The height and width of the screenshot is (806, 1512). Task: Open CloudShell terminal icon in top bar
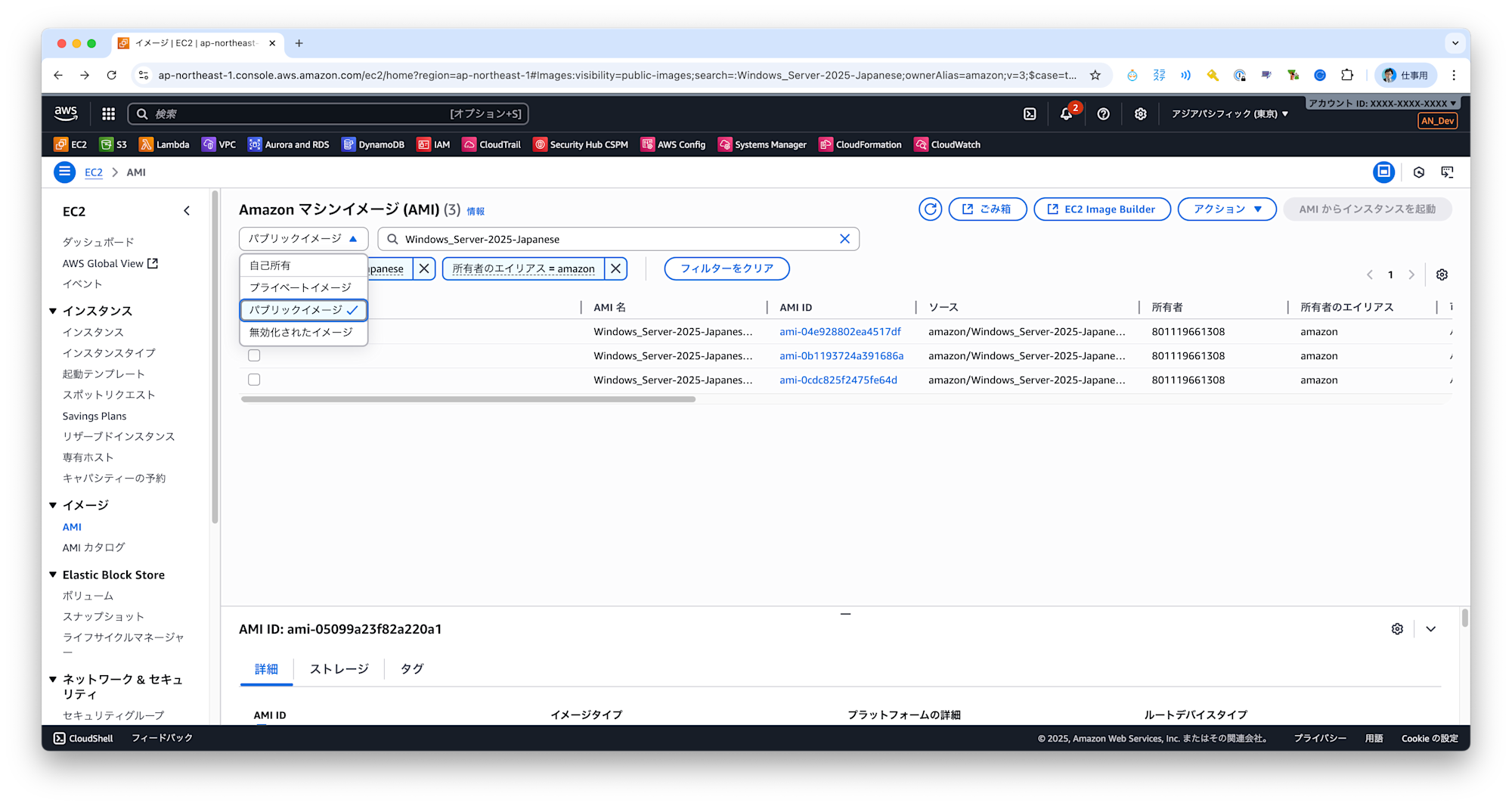click(1030, 114)
